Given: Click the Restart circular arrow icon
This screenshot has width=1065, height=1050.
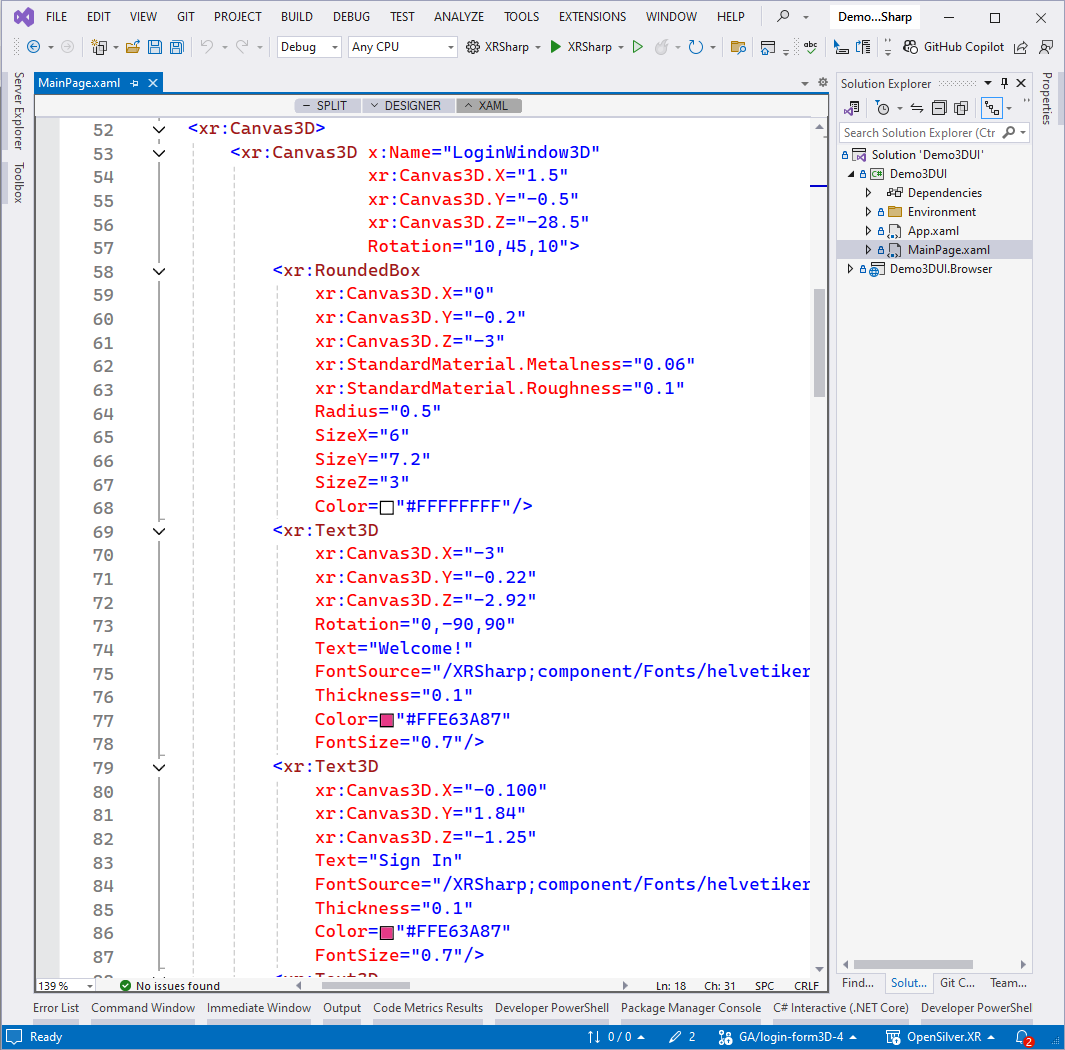Looking at the screenshot, I should (x=695, y=47).
